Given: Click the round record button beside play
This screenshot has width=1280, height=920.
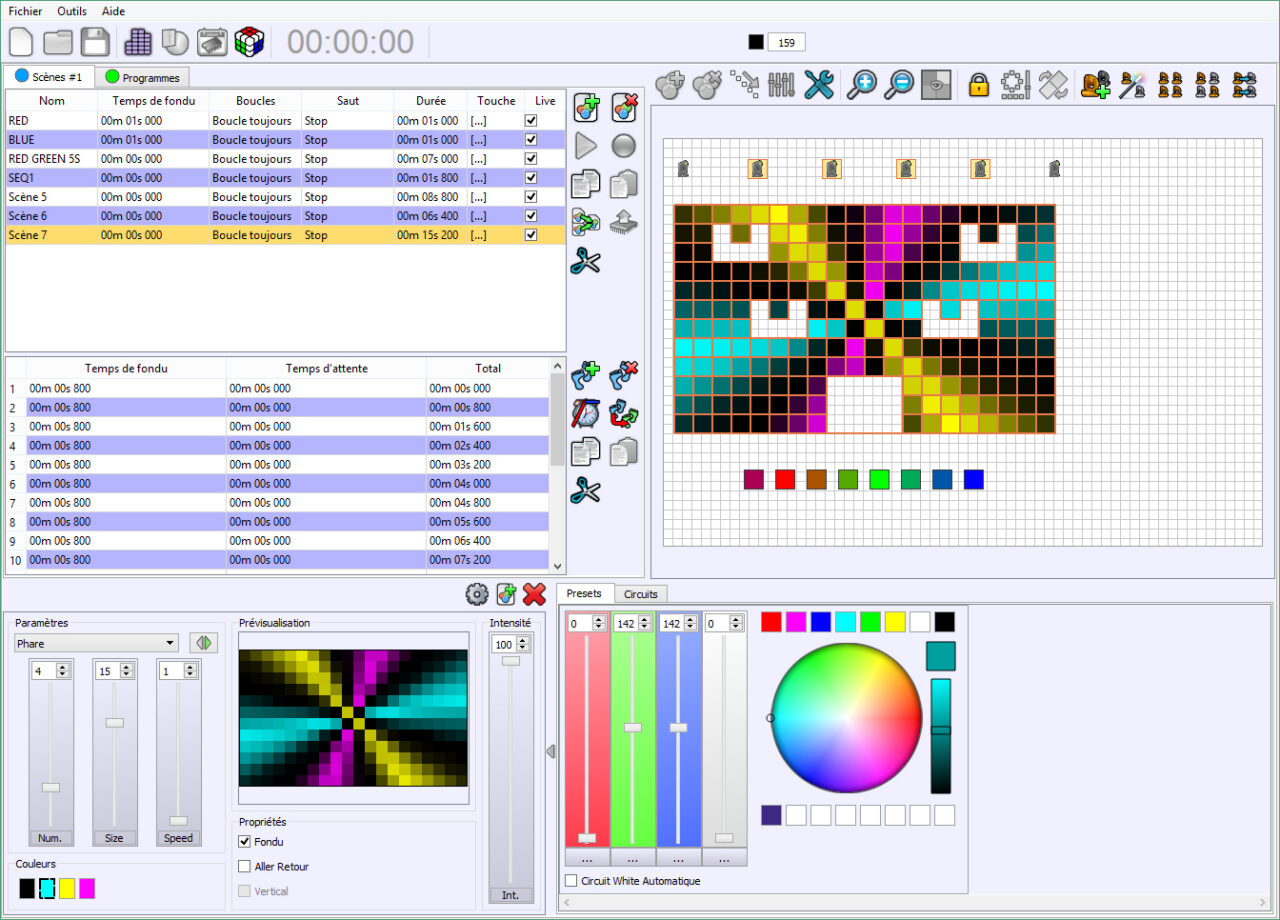Looking at the screenshot, I should tap(624, 146).
